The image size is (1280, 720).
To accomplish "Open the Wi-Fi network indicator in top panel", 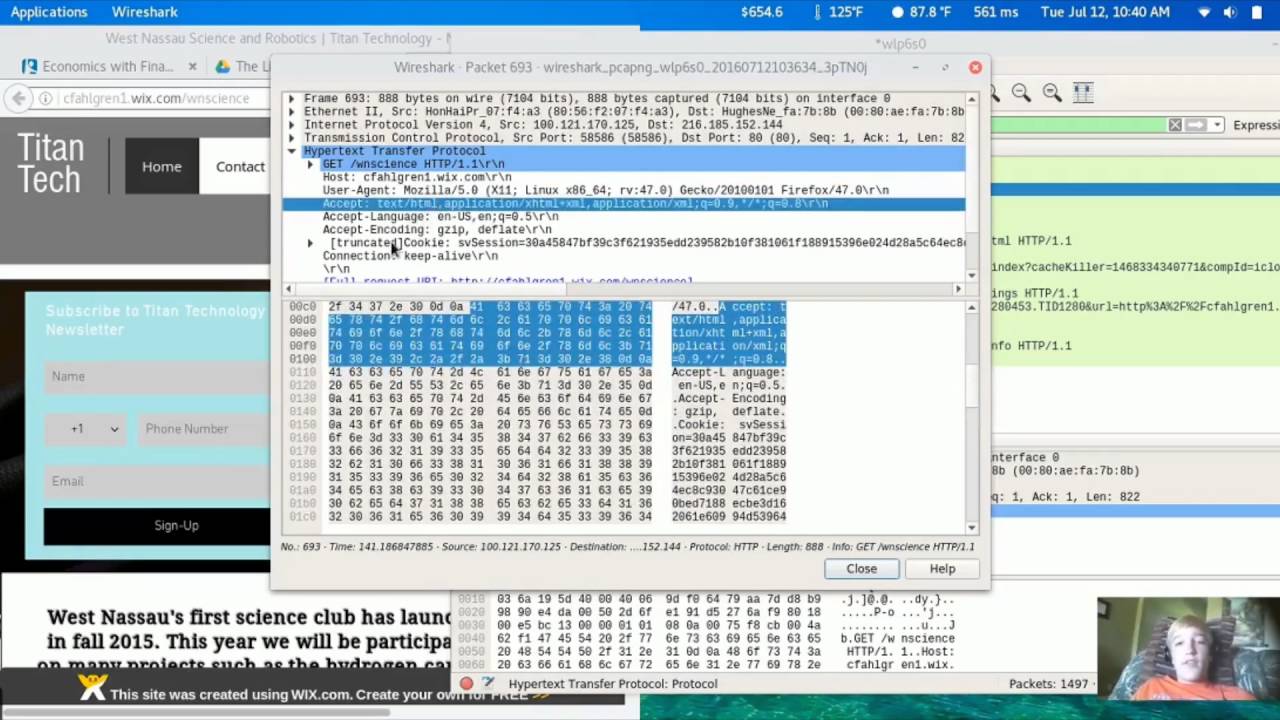I will 1204,12.
